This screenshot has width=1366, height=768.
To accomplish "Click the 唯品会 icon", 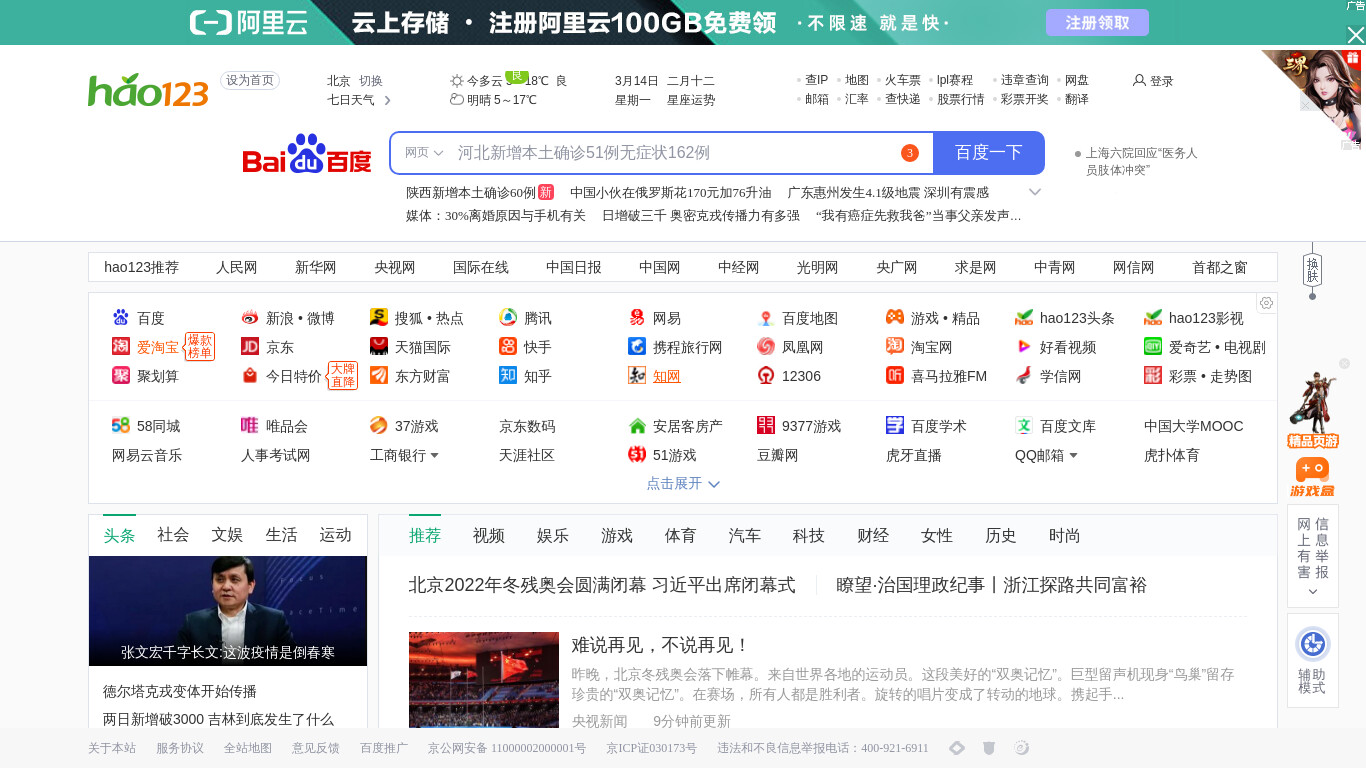I will (250, 426).
